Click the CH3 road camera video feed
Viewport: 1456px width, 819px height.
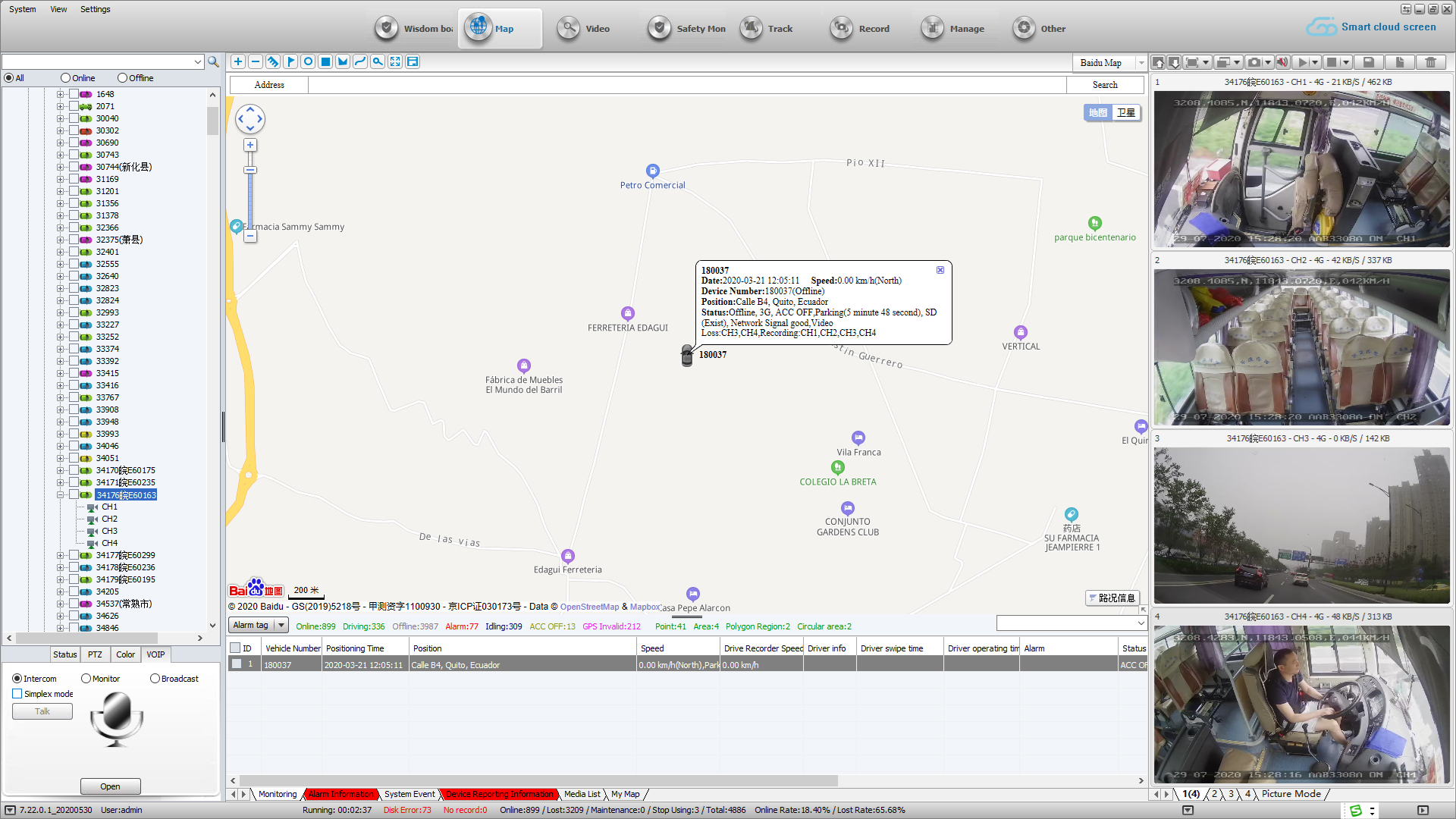pyautogui.click(x=1301, y=525)
